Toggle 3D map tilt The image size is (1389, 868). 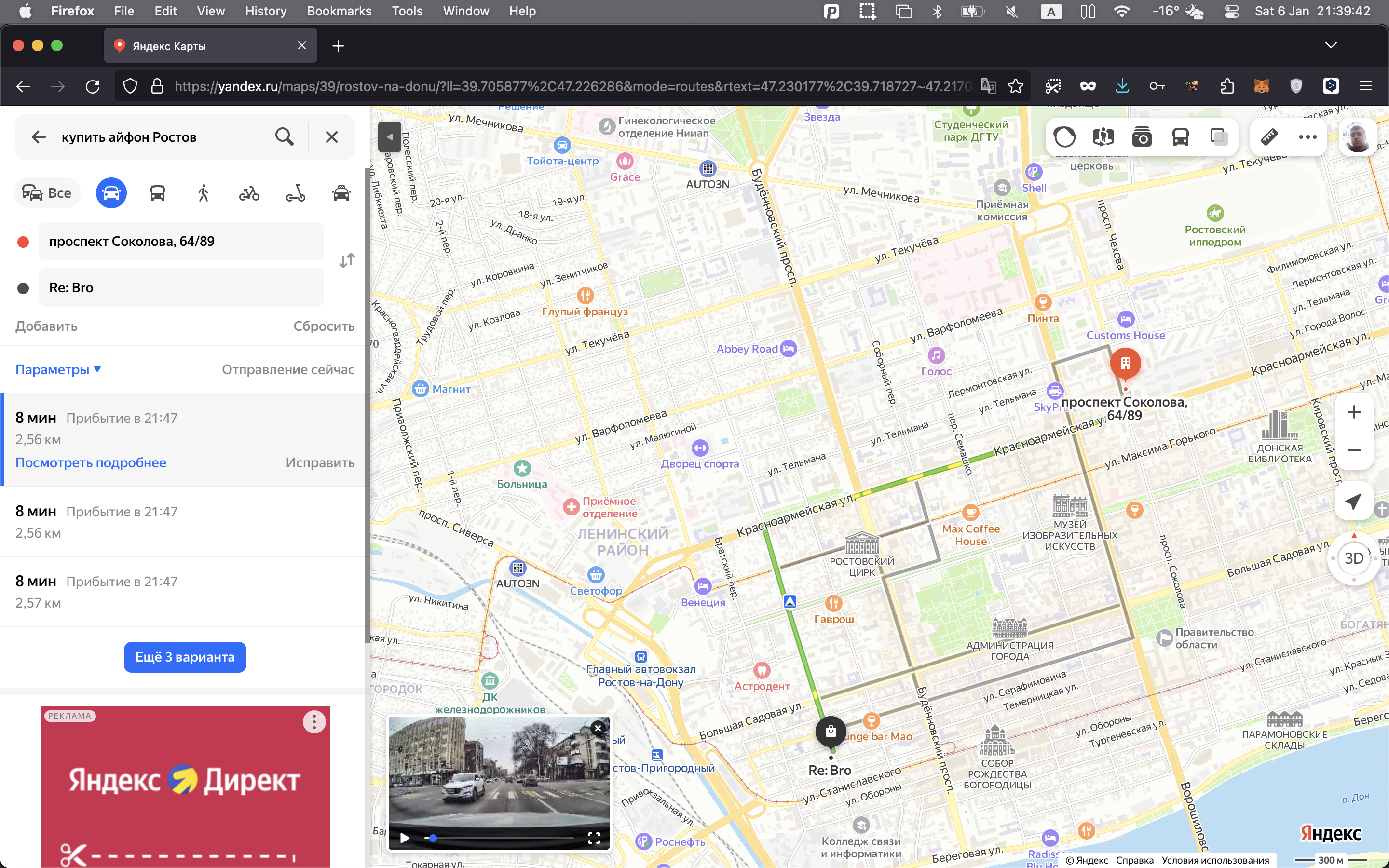point(1354,558)
